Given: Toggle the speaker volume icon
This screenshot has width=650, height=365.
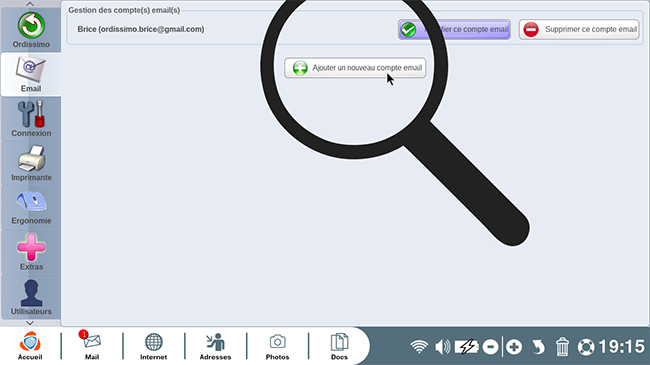Looking at the screenshot, I should coord(442,347).
